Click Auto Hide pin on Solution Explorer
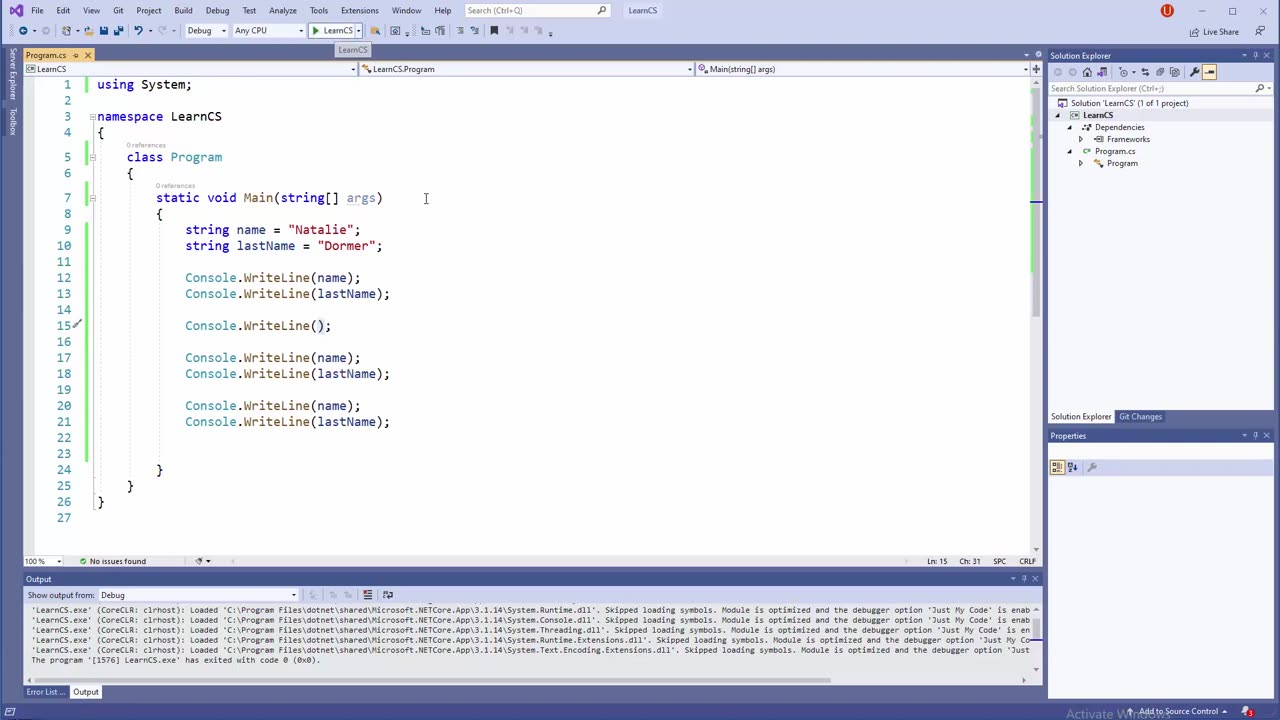The height and width of the screenshot is (720, 1280). (1255, 55)
